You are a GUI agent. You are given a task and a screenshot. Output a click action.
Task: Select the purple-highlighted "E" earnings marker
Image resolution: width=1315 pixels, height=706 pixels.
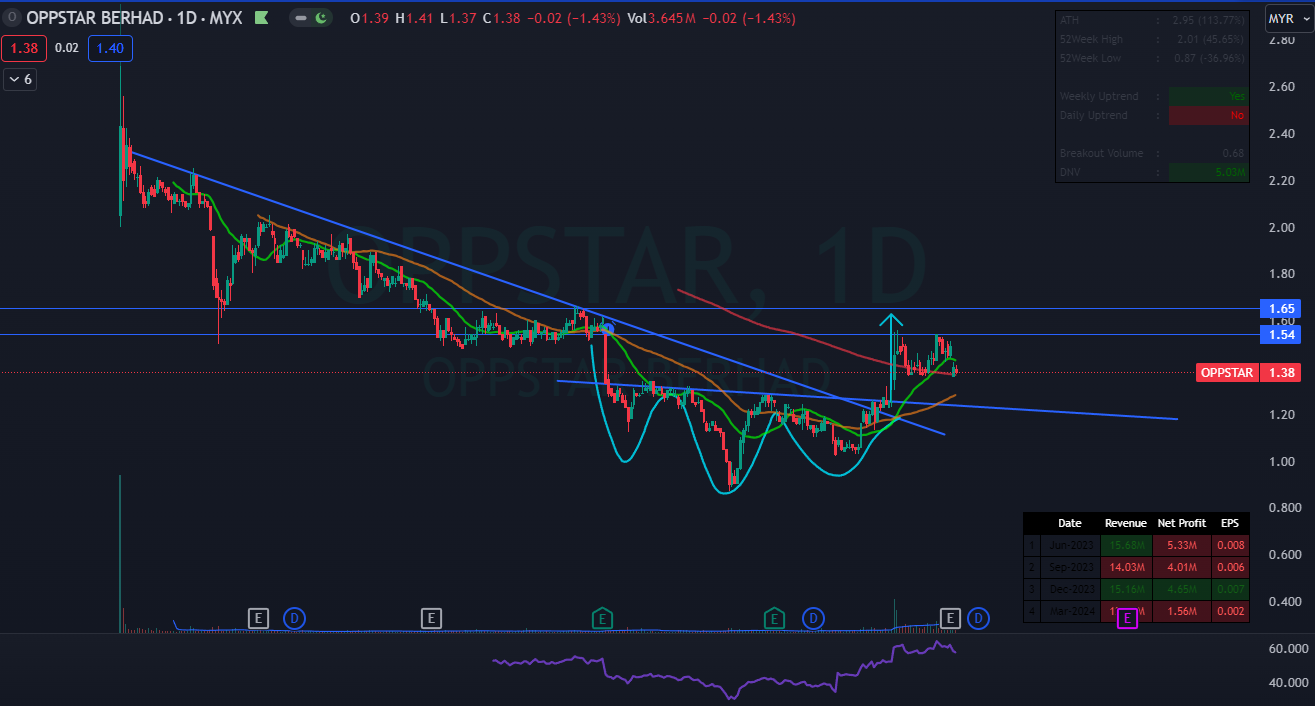(1126, 619)
